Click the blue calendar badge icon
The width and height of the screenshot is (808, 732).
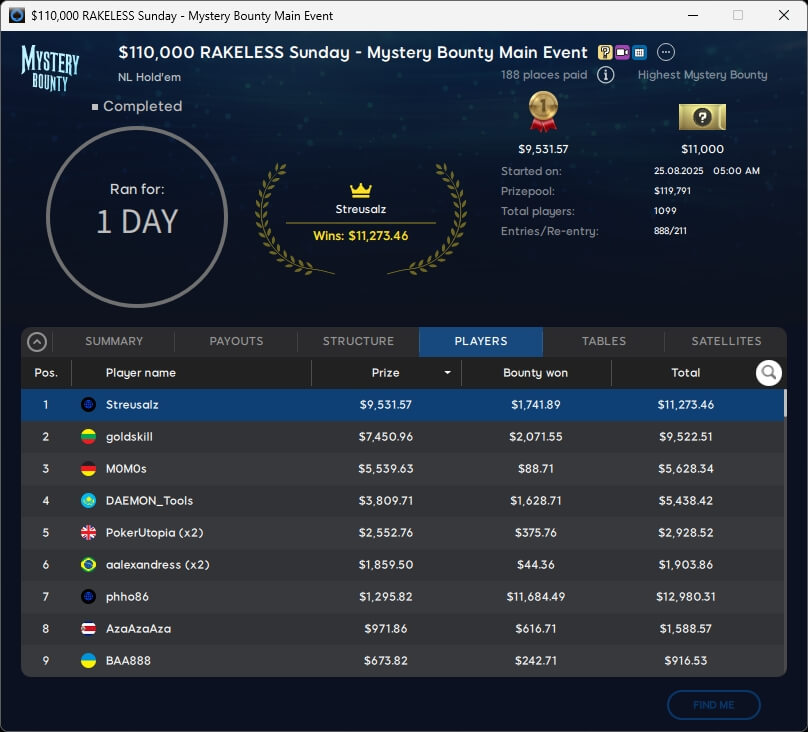coord(639,52)
